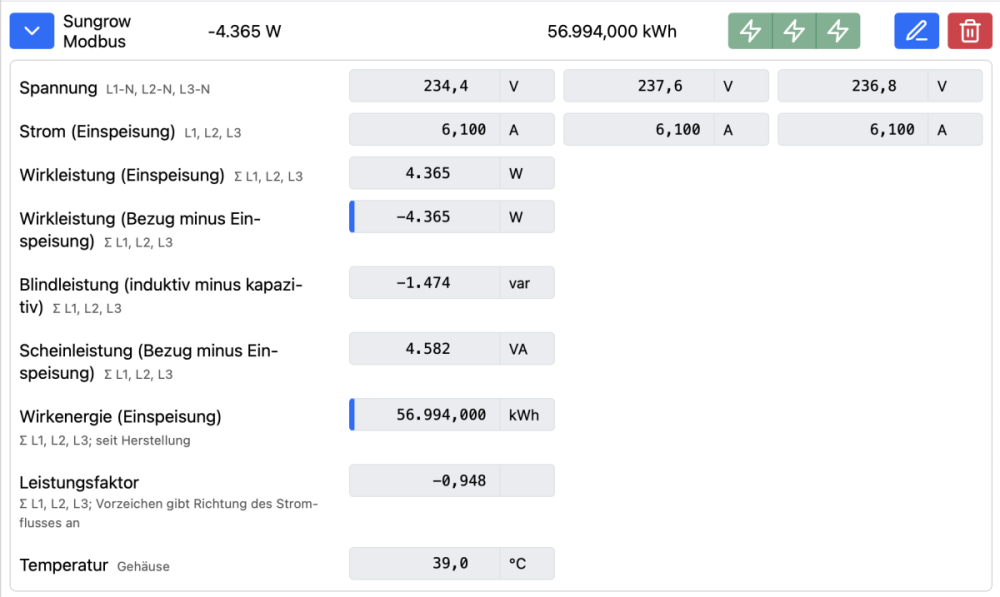Screen dimensions: 1000x597
Task: Click the var unit next to Blindleistung
Action: coord(527,283)
